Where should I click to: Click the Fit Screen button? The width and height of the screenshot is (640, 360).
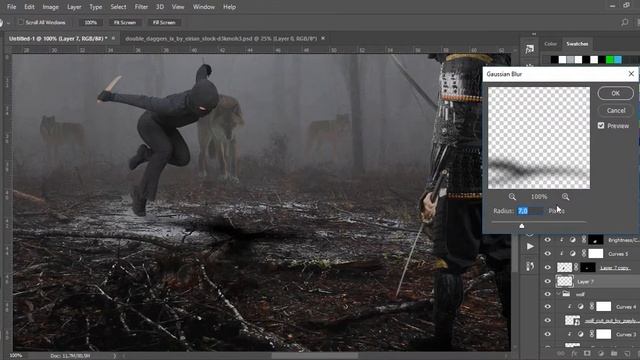pyautogui.click(x=124, y=22)
